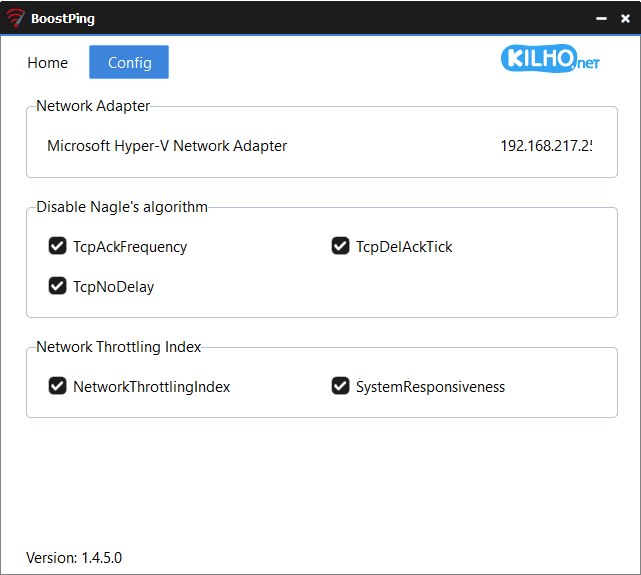Screen dimensions: 641x575
Task: Select the Config tab
Action: (x=129, y=62)
